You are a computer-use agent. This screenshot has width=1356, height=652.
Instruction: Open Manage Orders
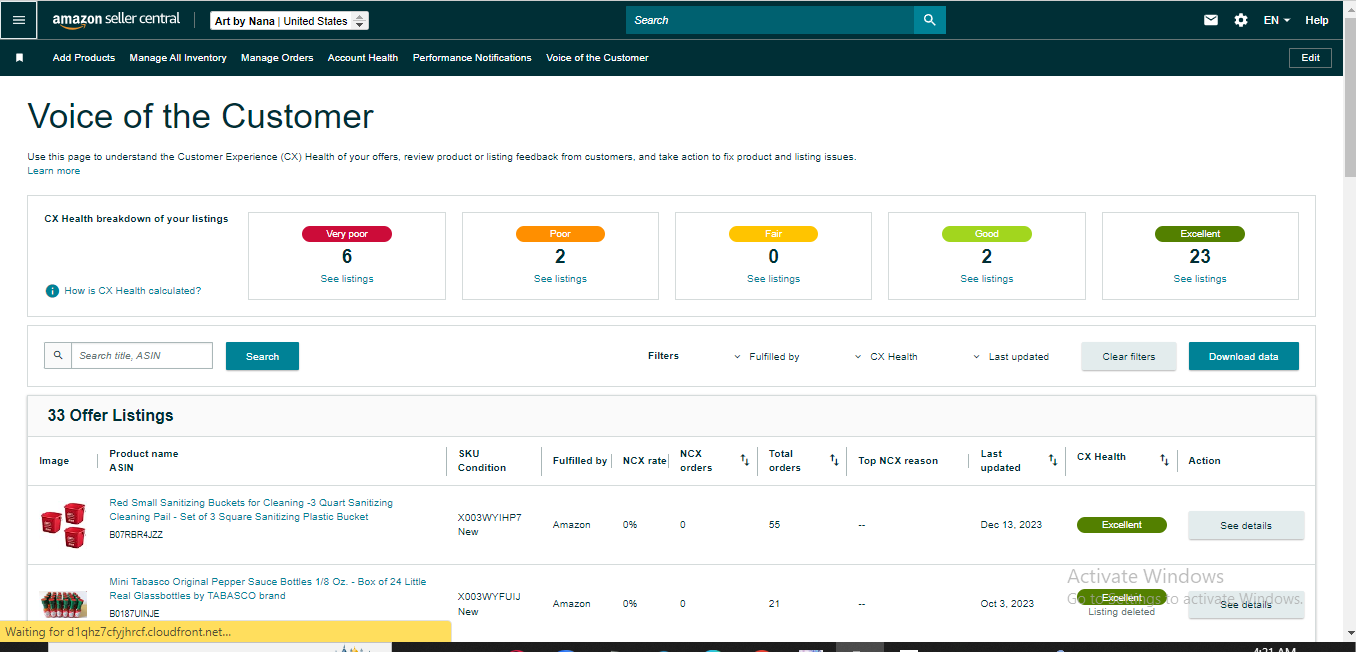(277, 58)
